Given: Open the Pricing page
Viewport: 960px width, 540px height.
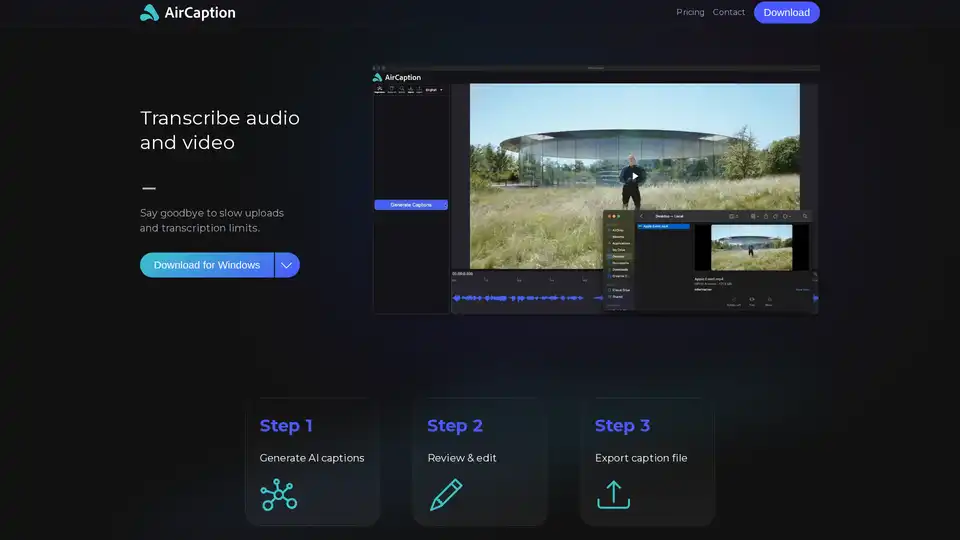Looking at the screenshot, I should tap(690, 13).
